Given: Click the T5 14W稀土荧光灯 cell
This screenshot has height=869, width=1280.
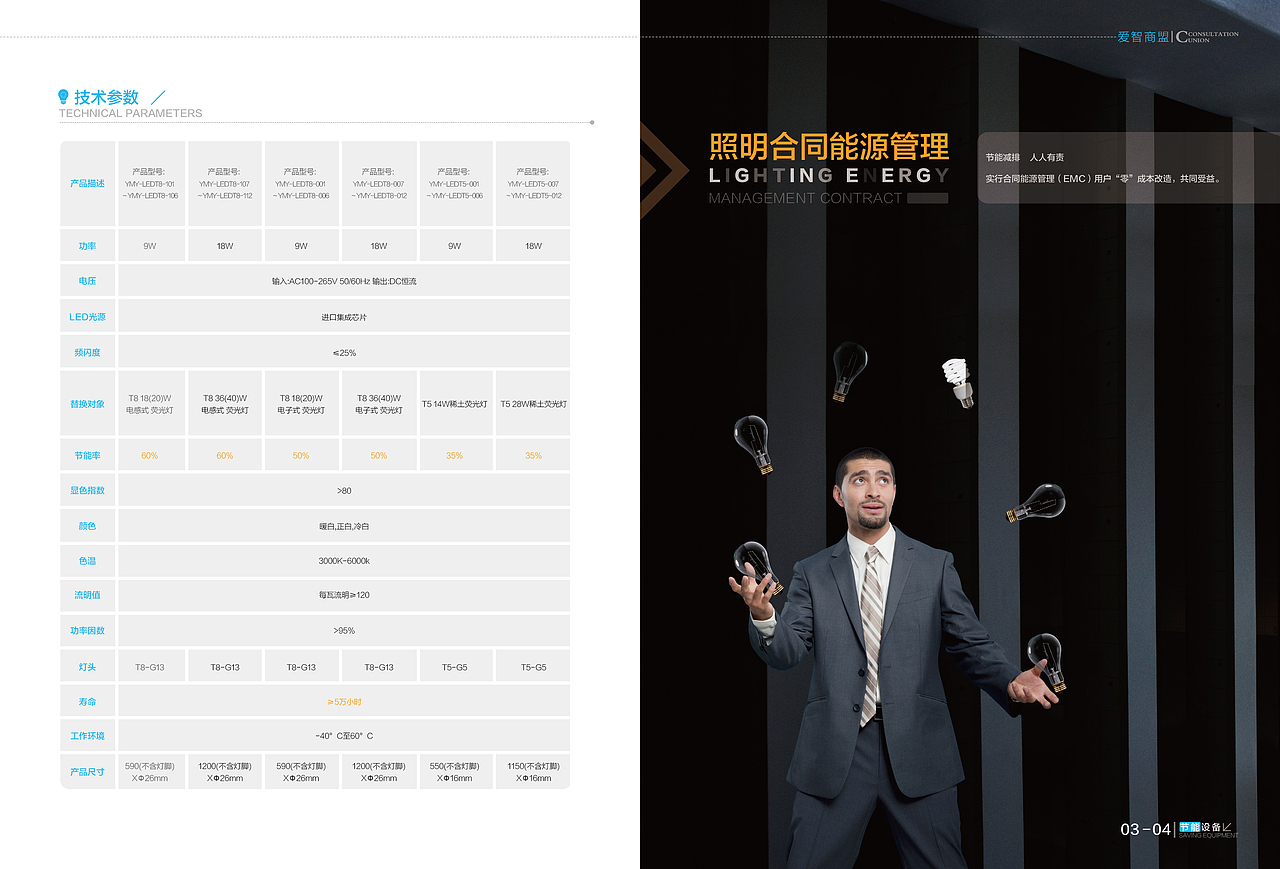Looking at the screenshot, I should [455, 404].
